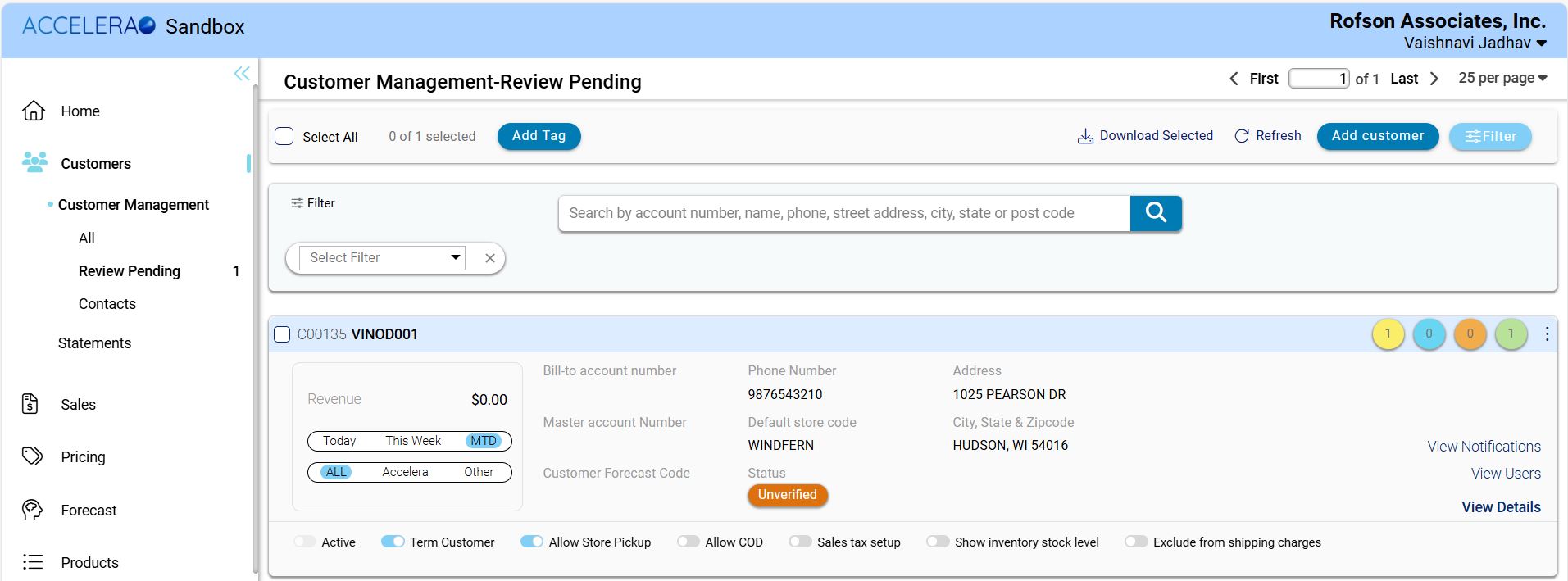
Task: Open the Vaishnavi Jadhav user menu
Action: pyautogui.click(x=1475, y=43)
